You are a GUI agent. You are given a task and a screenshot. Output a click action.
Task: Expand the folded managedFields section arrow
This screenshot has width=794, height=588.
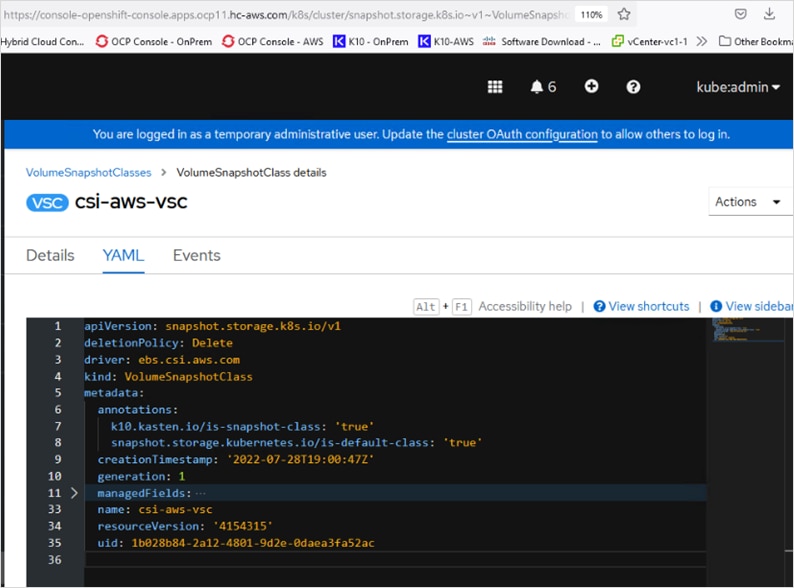(x=74, y=493)
